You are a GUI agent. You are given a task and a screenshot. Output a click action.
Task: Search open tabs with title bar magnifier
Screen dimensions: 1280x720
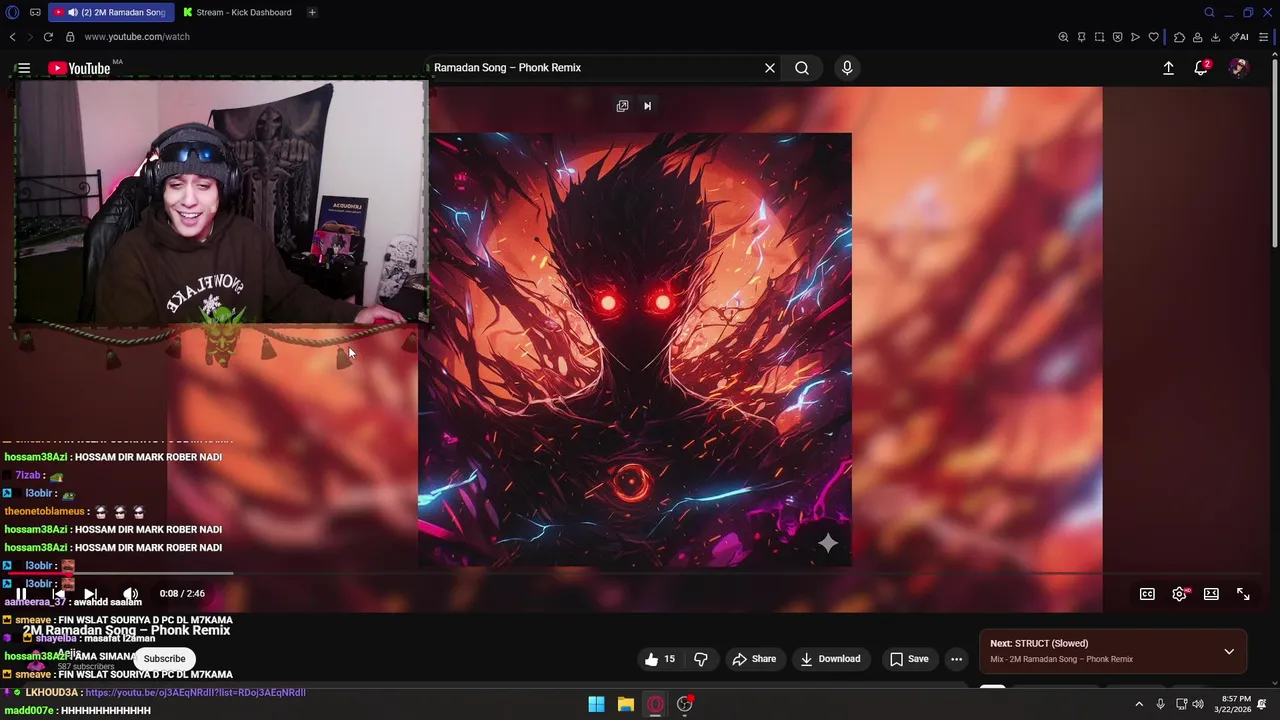1209,12
